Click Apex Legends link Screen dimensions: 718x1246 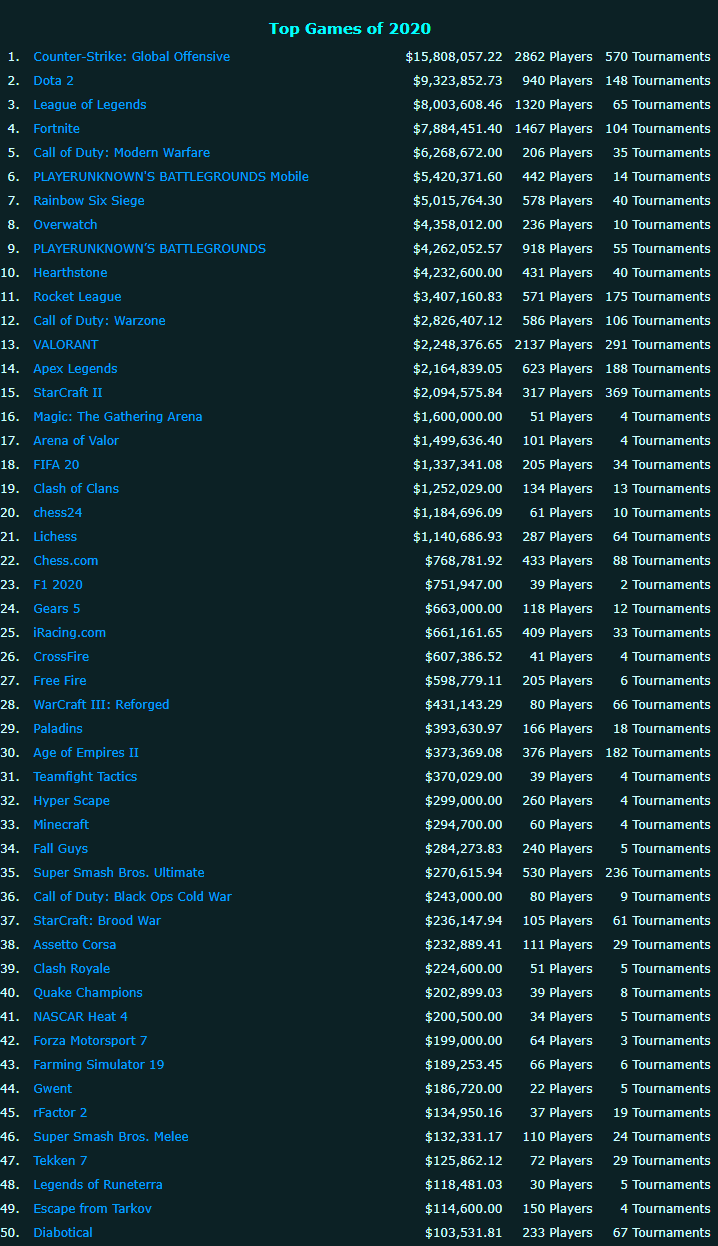(75, 369)
